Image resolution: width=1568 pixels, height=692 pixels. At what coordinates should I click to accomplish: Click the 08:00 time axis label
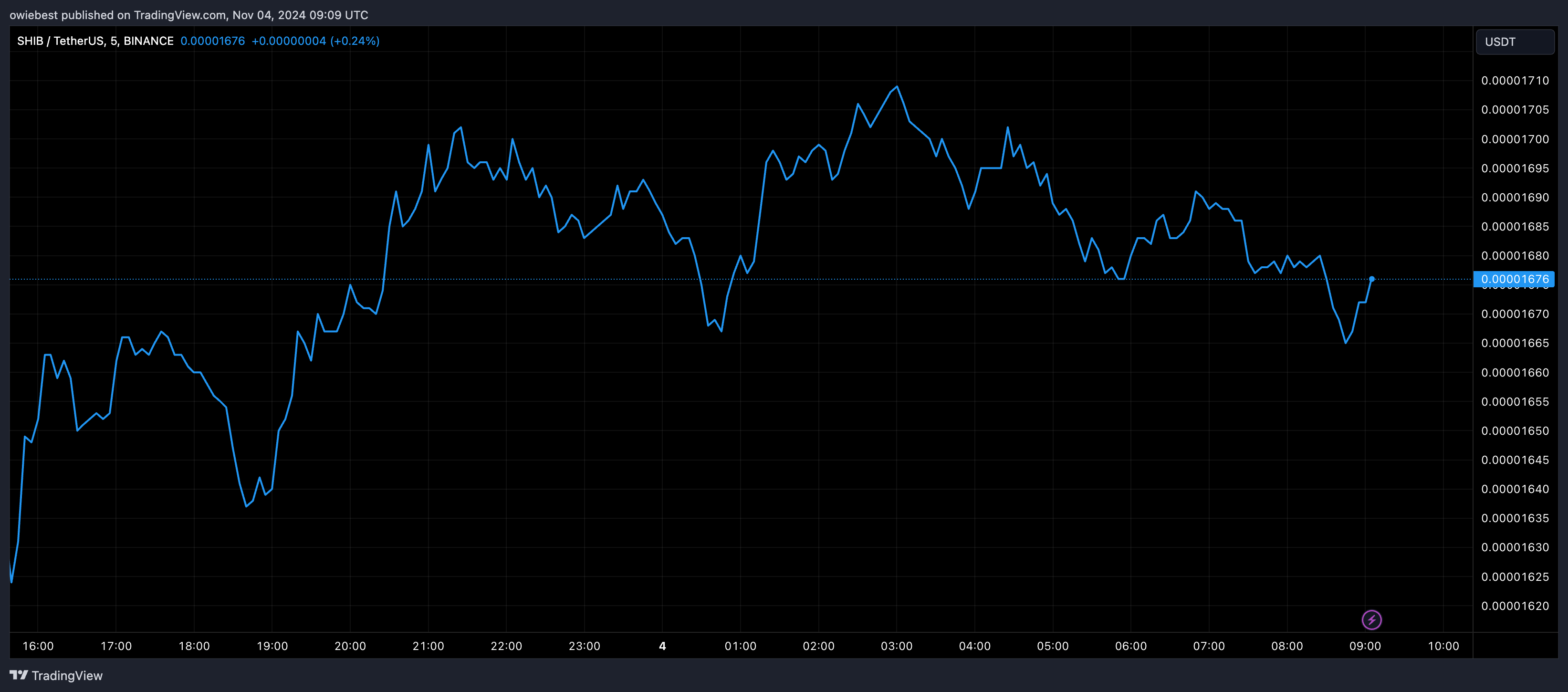1287,646
